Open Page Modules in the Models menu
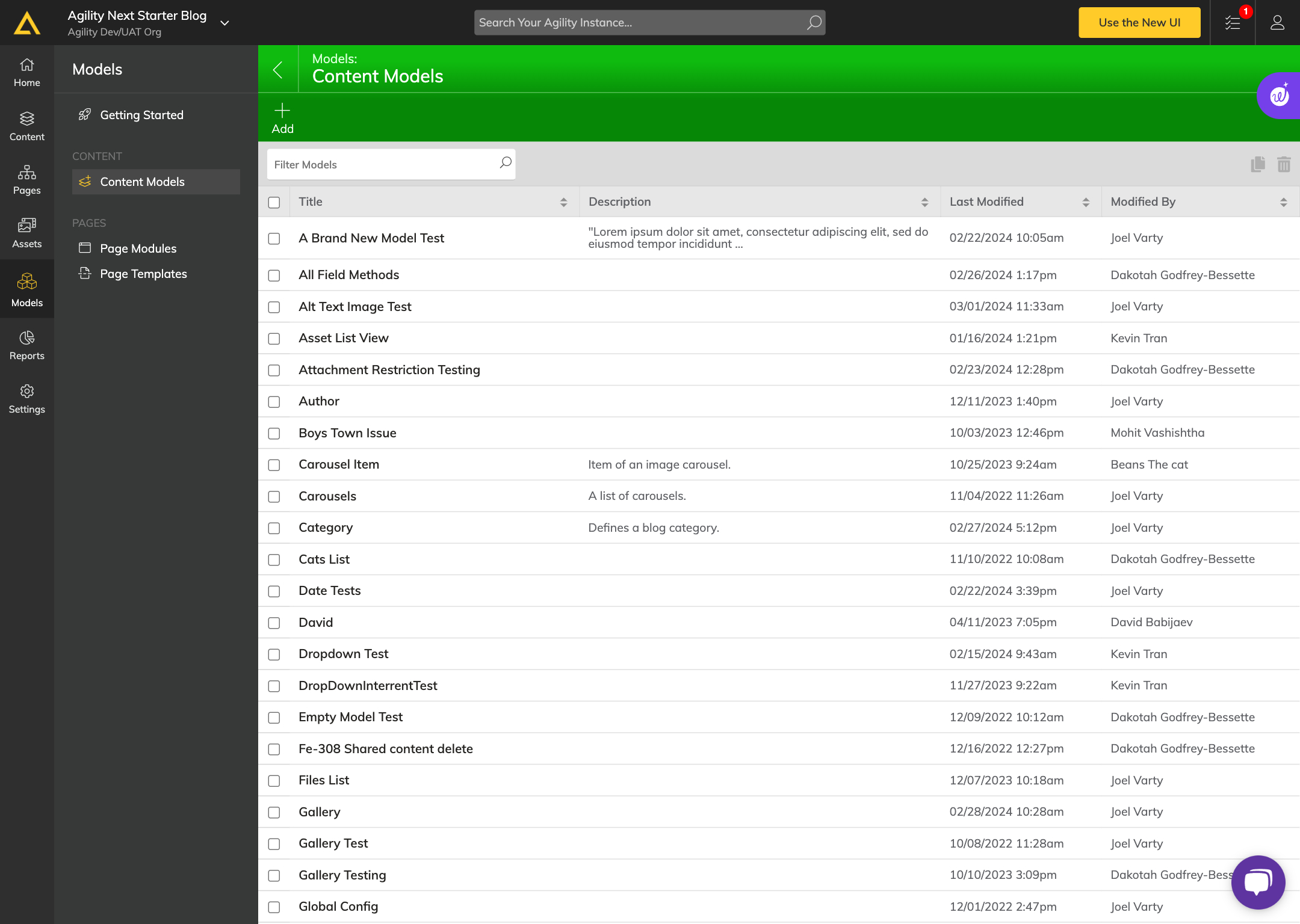This screenshot has width=1300, height=924. tap(138, 248)
